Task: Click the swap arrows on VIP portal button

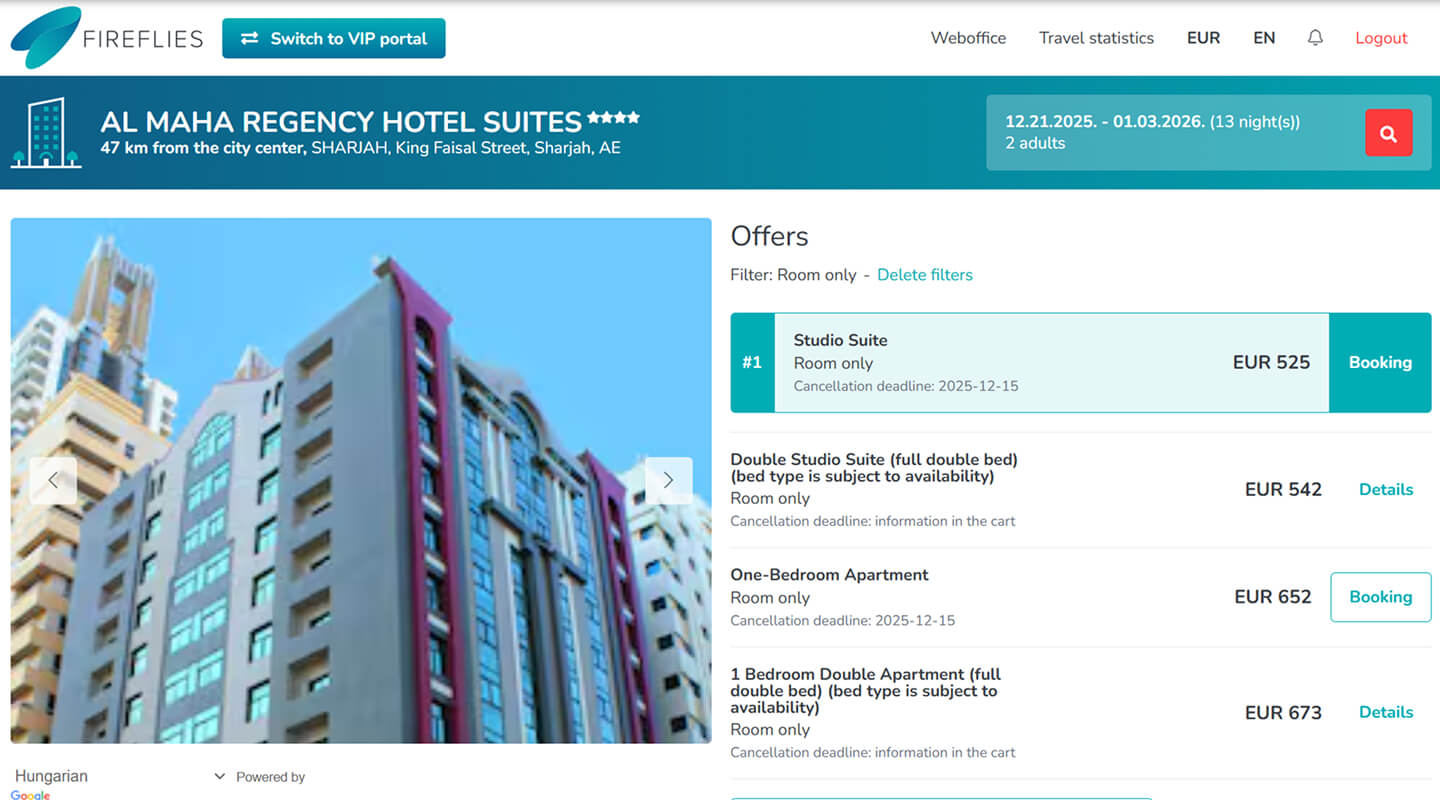Action: 250,38
